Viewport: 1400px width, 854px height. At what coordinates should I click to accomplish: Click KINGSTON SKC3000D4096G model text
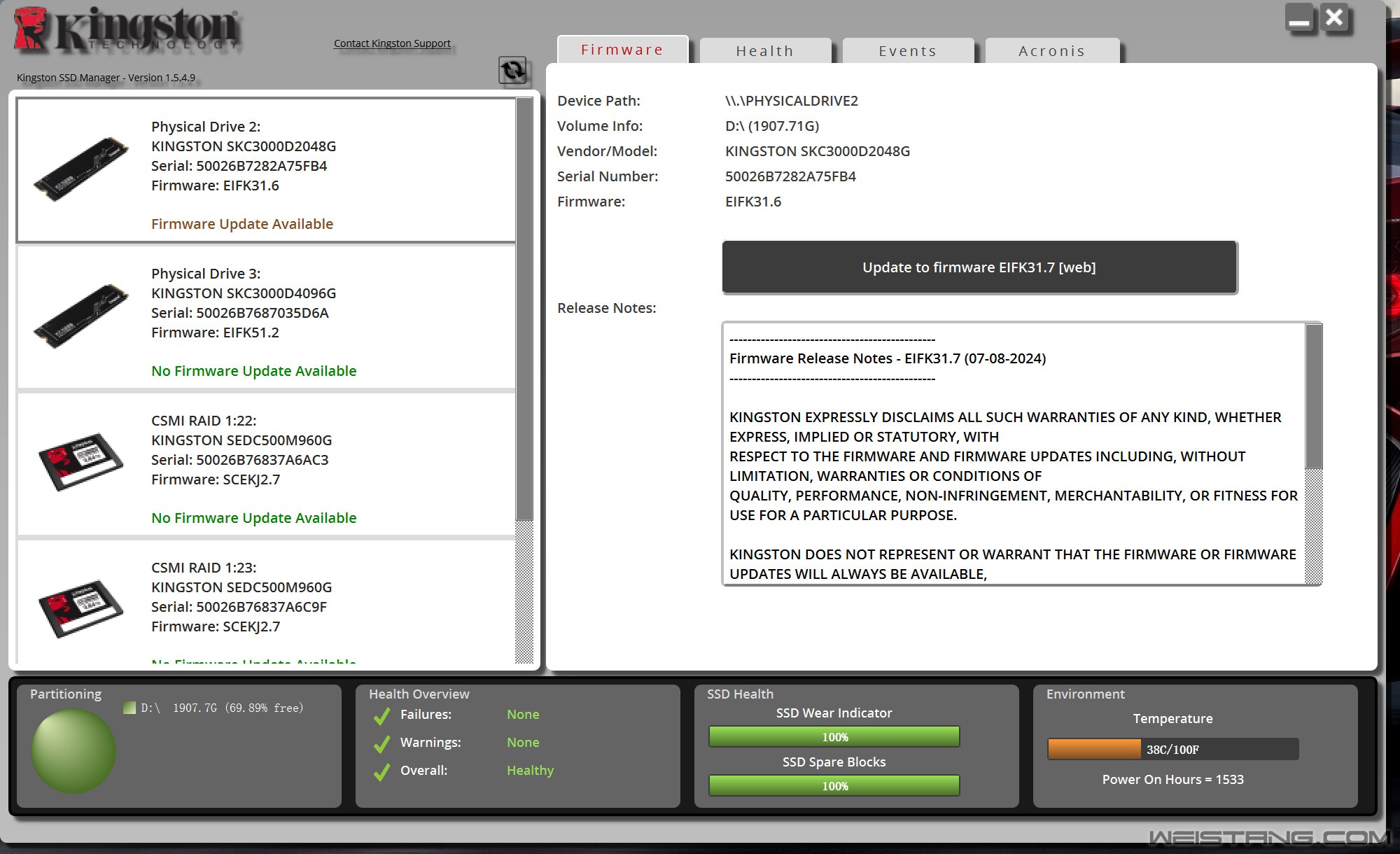pyautogui.click(x=244, y=293)
